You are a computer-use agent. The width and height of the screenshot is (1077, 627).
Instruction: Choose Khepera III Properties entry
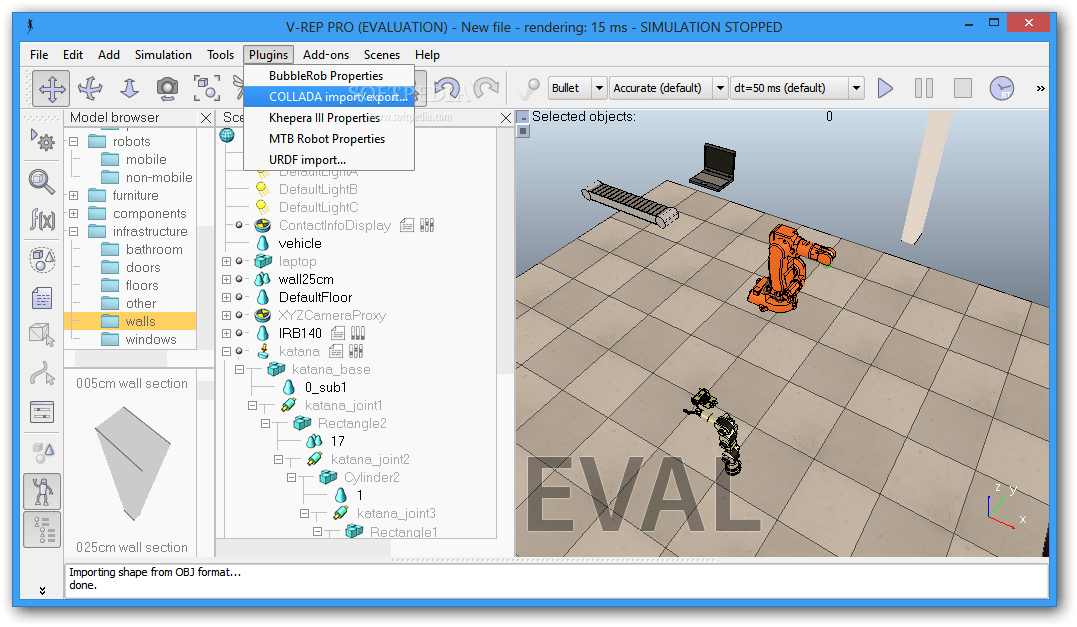tap(329, 117)
